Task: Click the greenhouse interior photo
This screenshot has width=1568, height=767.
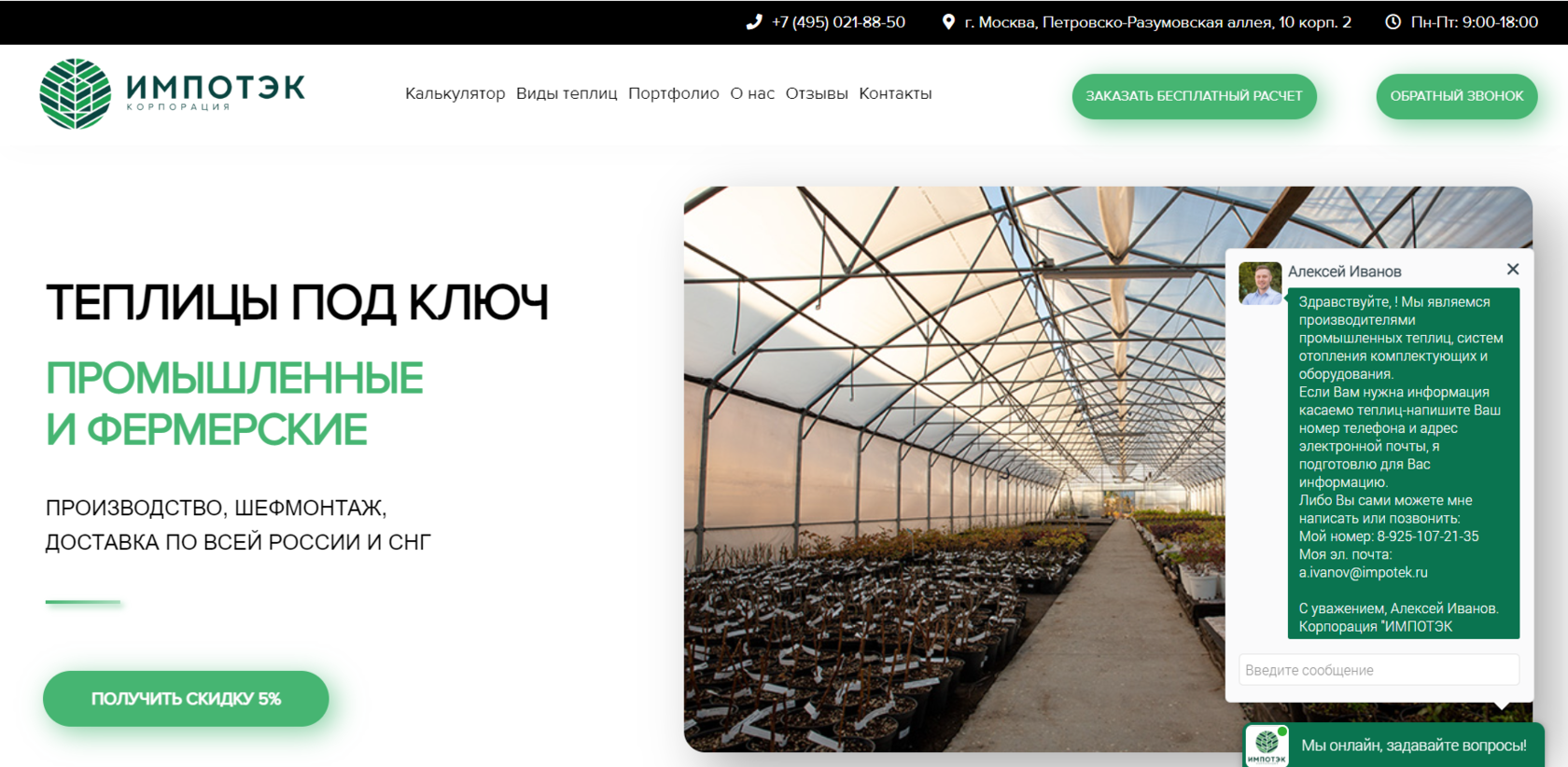Action: coord(954,468)
